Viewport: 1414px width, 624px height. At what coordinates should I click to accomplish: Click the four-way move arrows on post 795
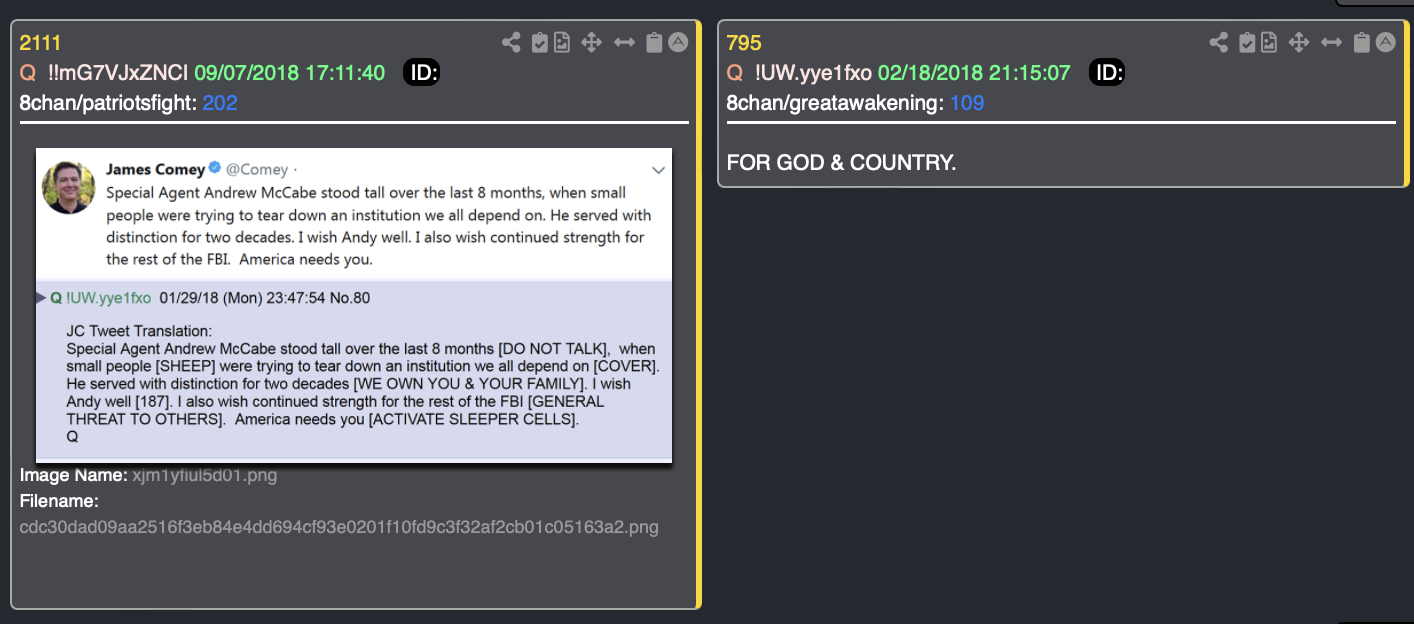(1298, 42)
